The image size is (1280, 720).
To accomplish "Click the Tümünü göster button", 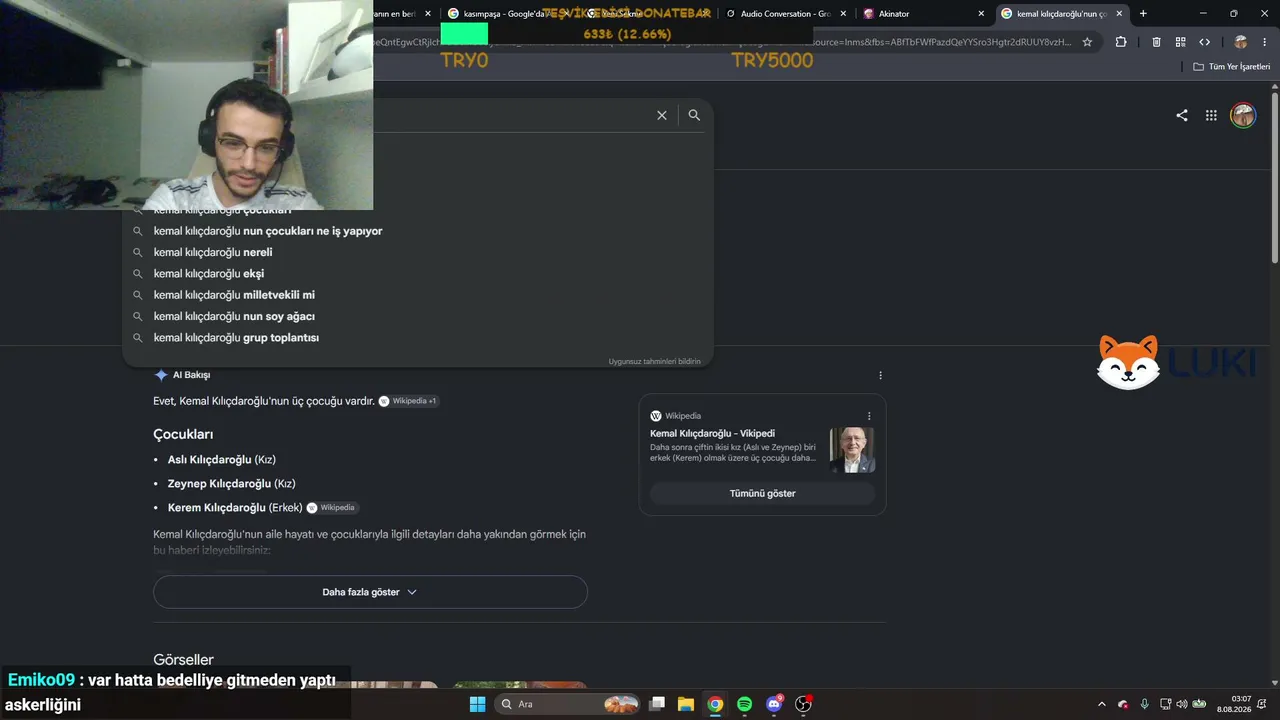I will [762, 493].
